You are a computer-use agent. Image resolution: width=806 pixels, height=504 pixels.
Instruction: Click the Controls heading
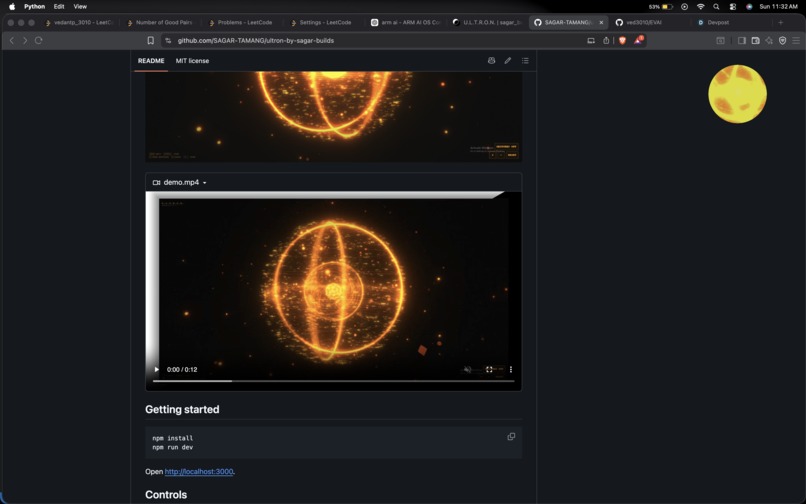(166, 494)
